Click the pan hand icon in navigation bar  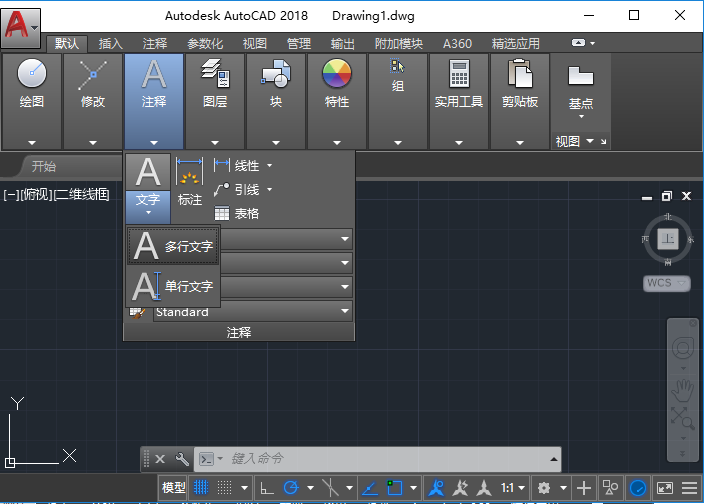point(682,390)
